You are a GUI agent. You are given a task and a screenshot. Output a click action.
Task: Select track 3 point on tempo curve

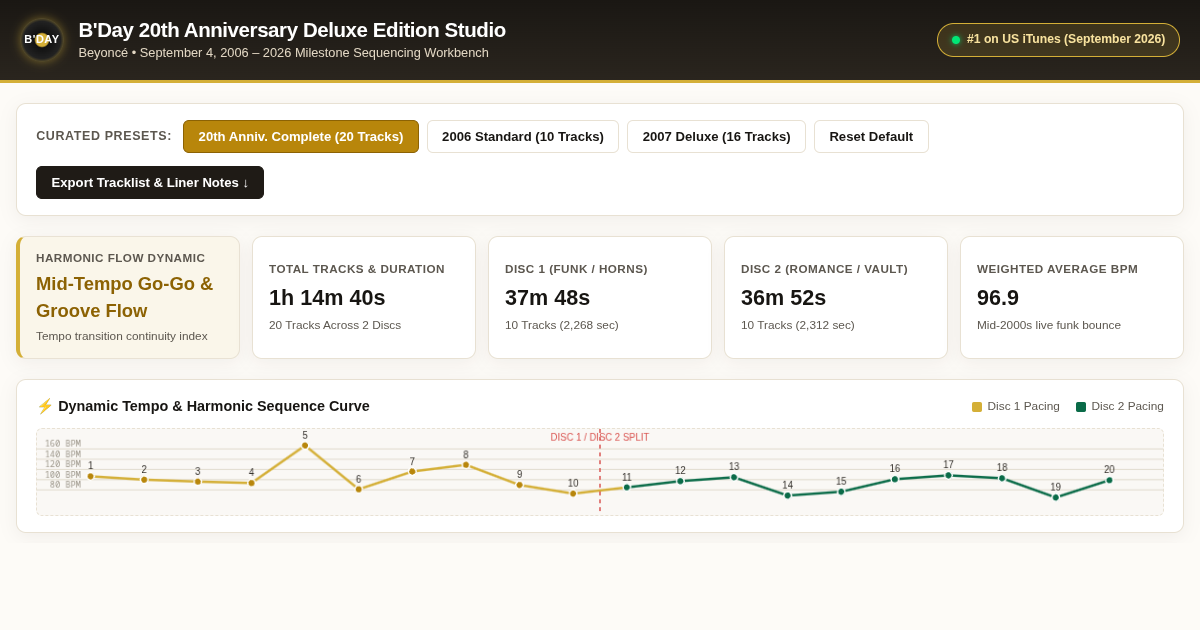pyautogui.click(x=198, y=482)
